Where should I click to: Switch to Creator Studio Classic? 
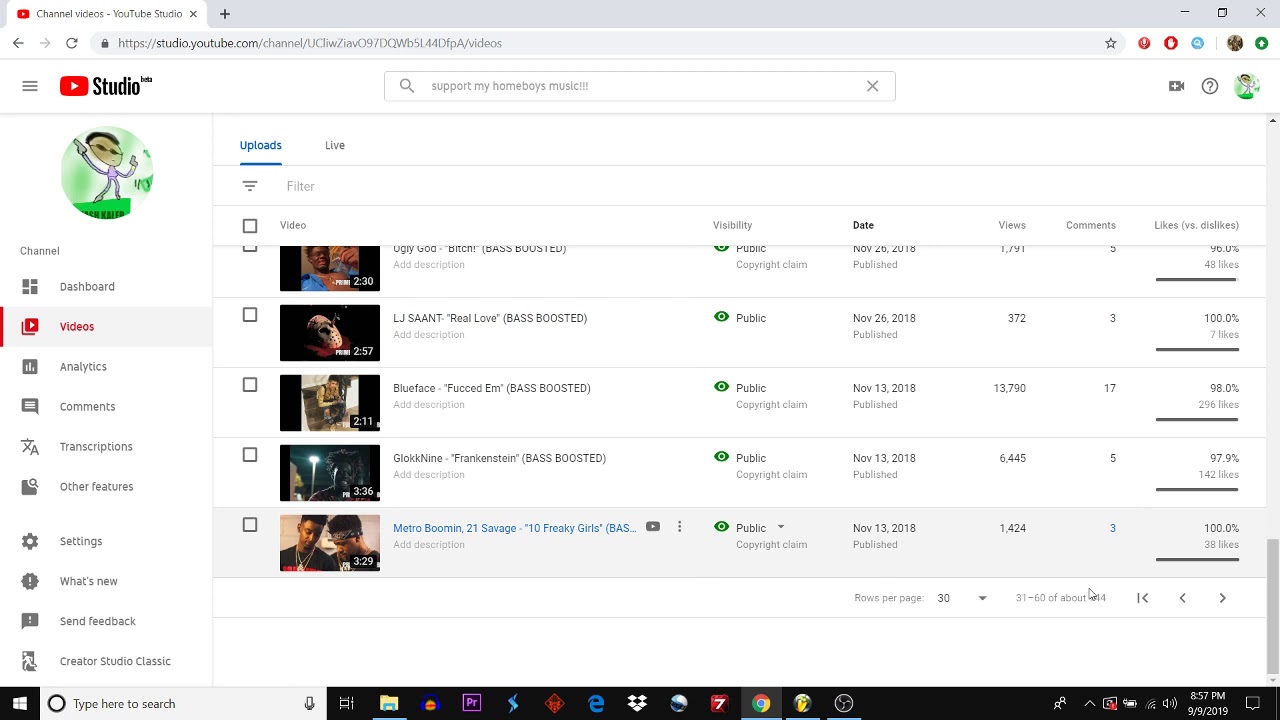(106, 661)
